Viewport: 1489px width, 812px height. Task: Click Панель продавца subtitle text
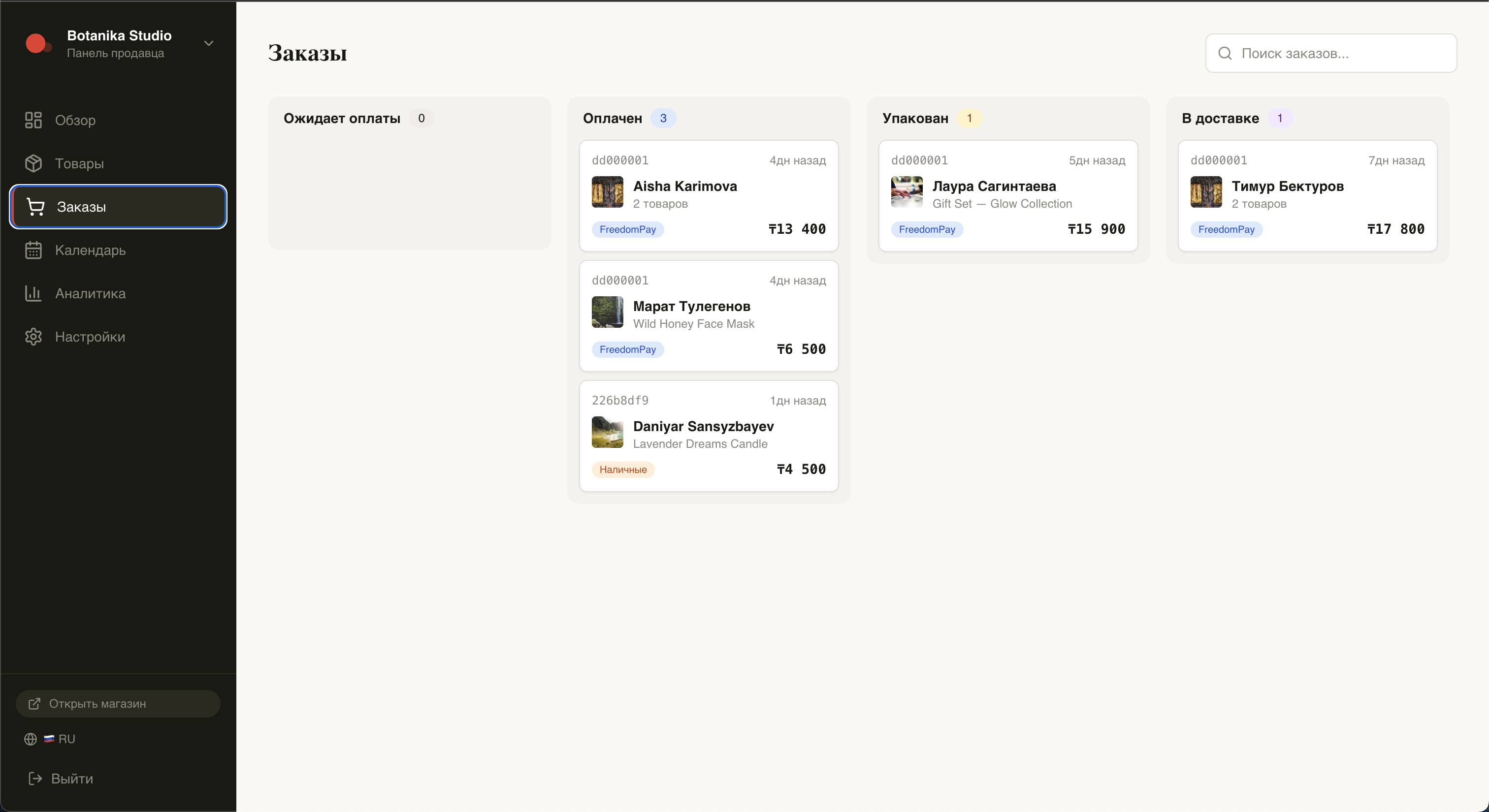point(116,53)
